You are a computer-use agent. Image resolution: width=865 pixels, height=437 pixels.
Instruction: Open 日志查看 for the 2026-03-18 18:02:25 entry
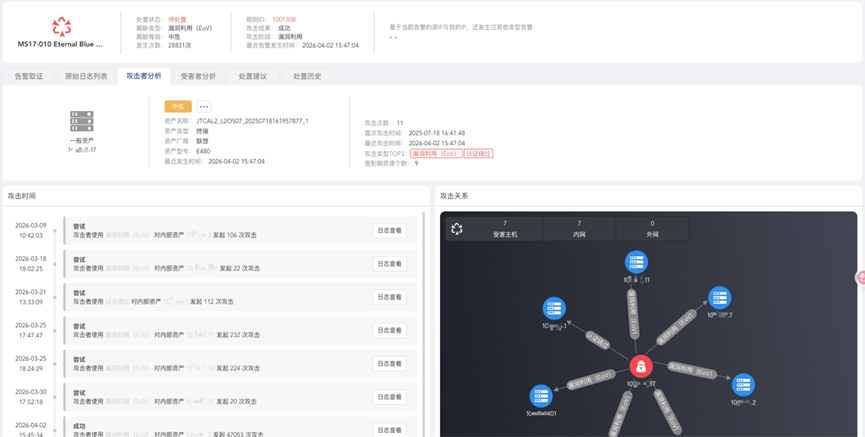(389, 264)
